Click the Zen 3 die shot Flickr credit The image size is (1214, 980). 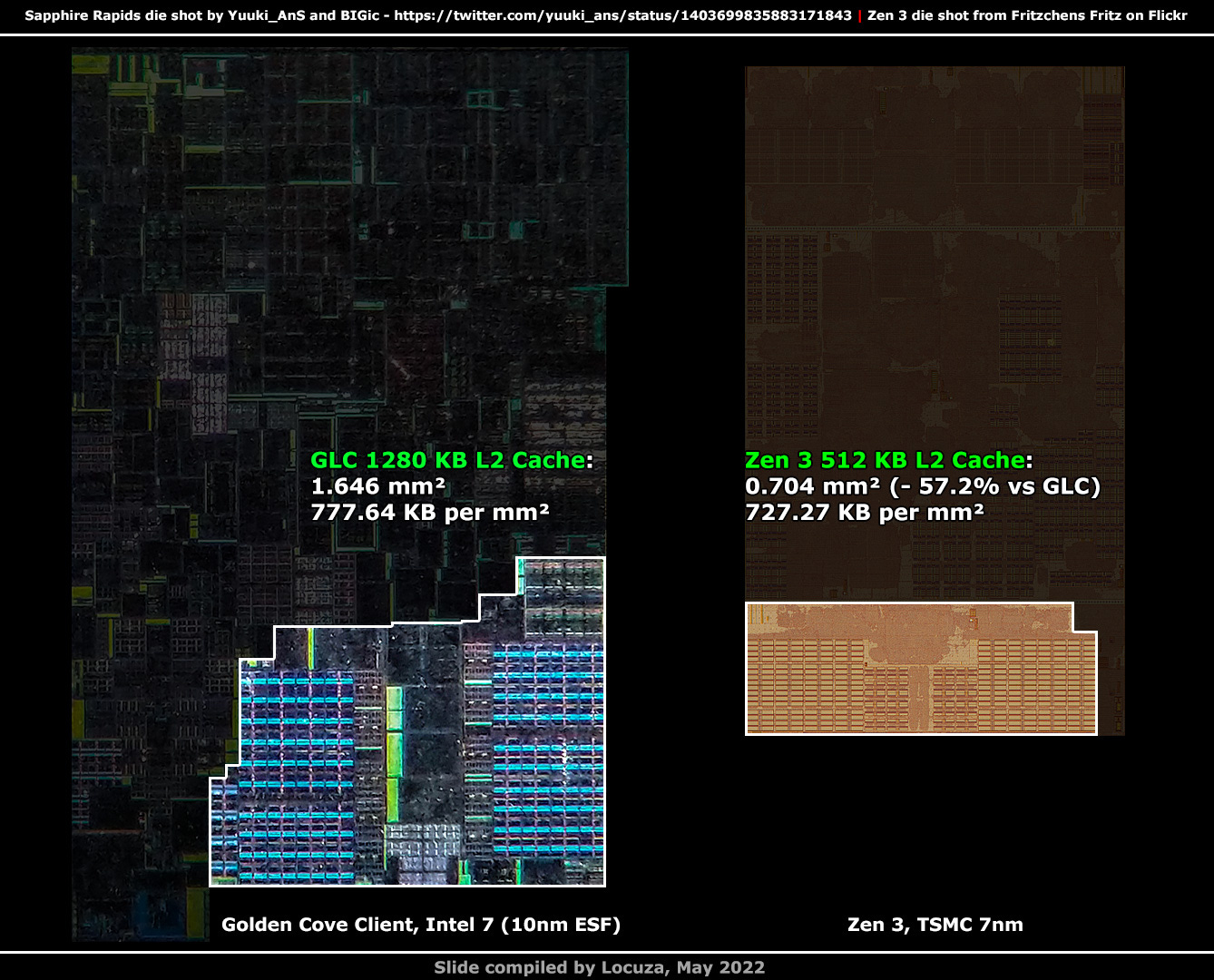pyautogui.click(x=1027, y=15)
